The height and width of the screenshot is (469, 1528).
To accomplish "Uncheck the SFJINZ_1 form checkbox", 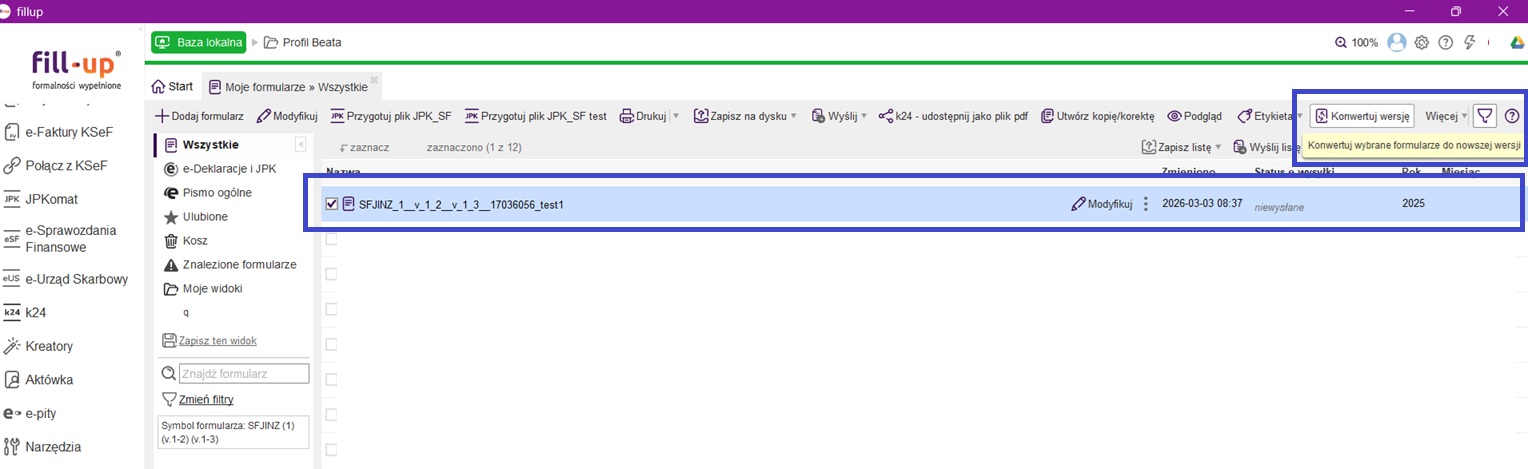I will [x=332, y=204].
